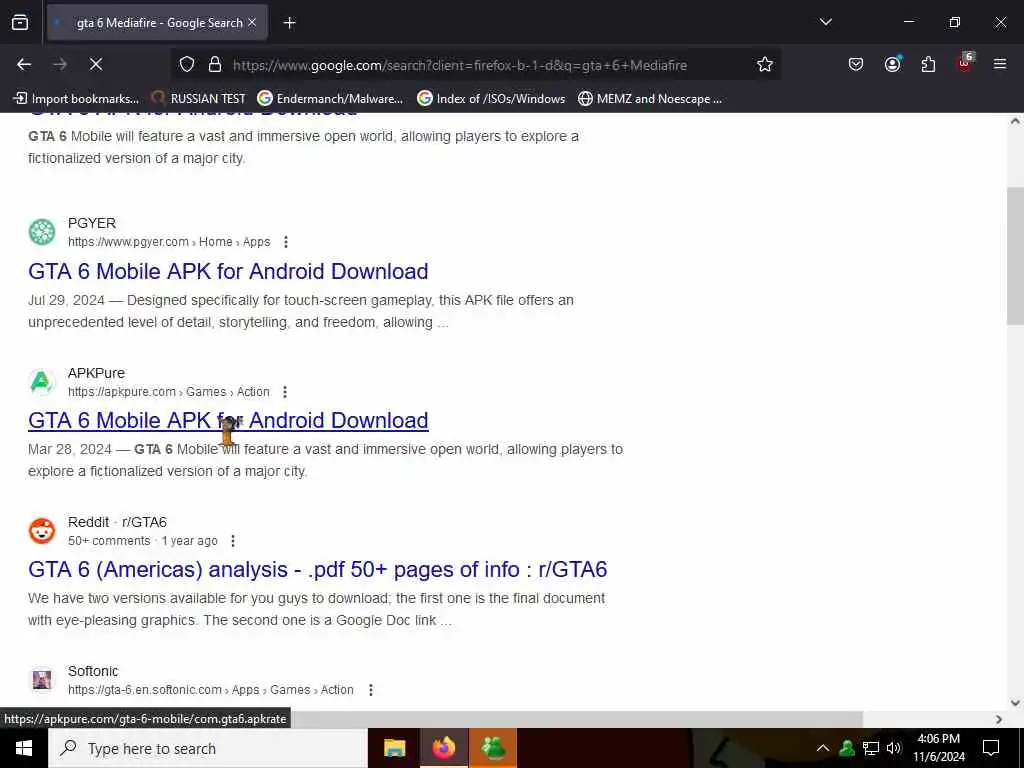The image size is (1024, 768).
Task: Open the Windows Start menu
Action: tap(24, 748)
